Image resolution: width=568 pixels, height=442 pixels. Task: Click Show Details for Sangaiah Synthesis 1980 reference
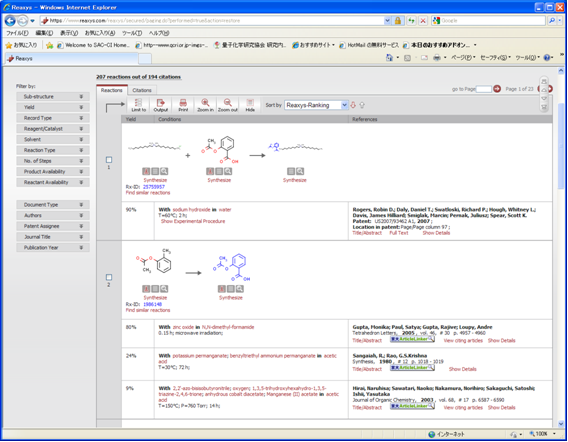click(463, 369)
